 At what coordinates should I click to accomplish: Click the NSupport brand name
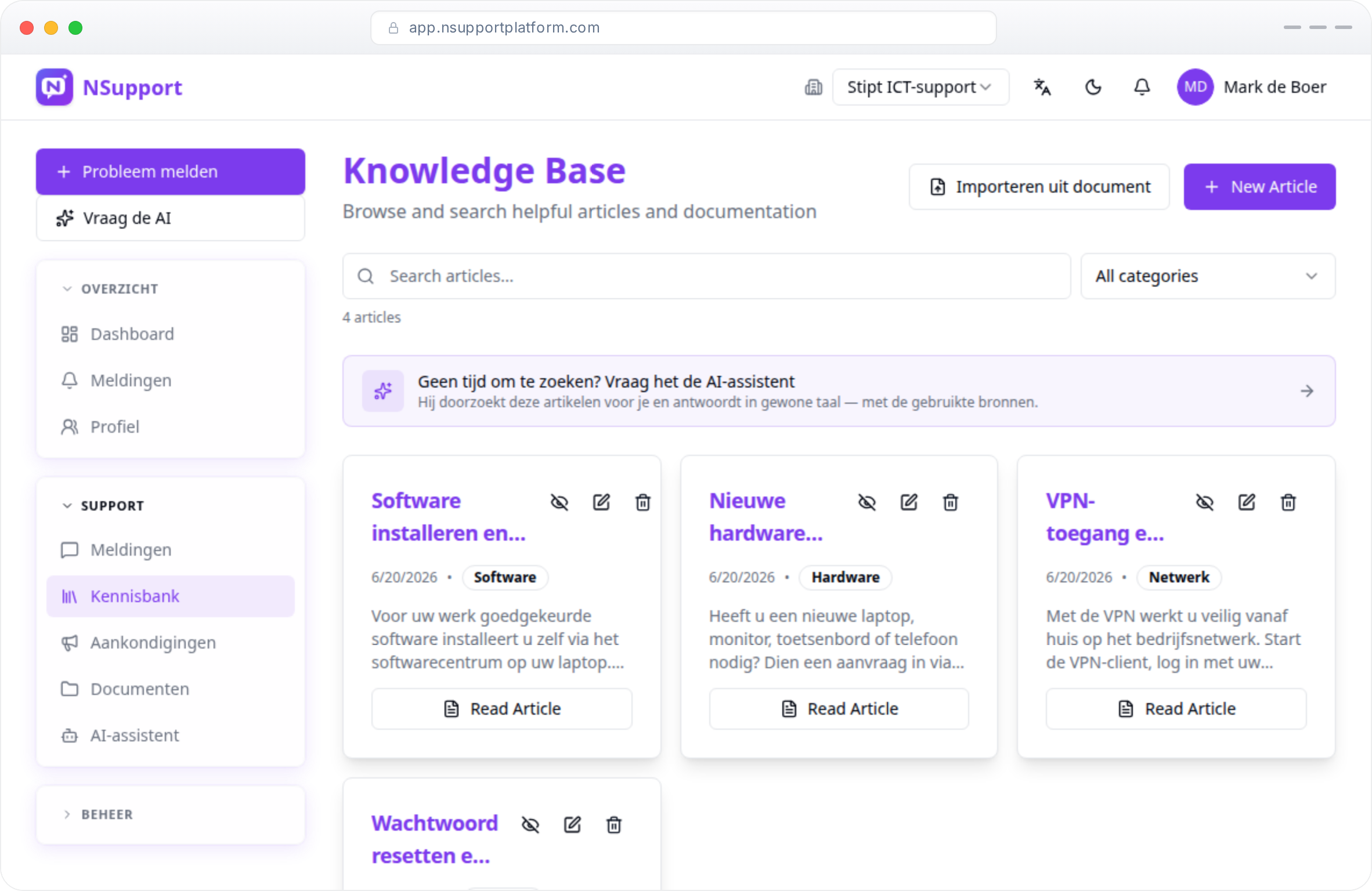(x=133, y=88)
